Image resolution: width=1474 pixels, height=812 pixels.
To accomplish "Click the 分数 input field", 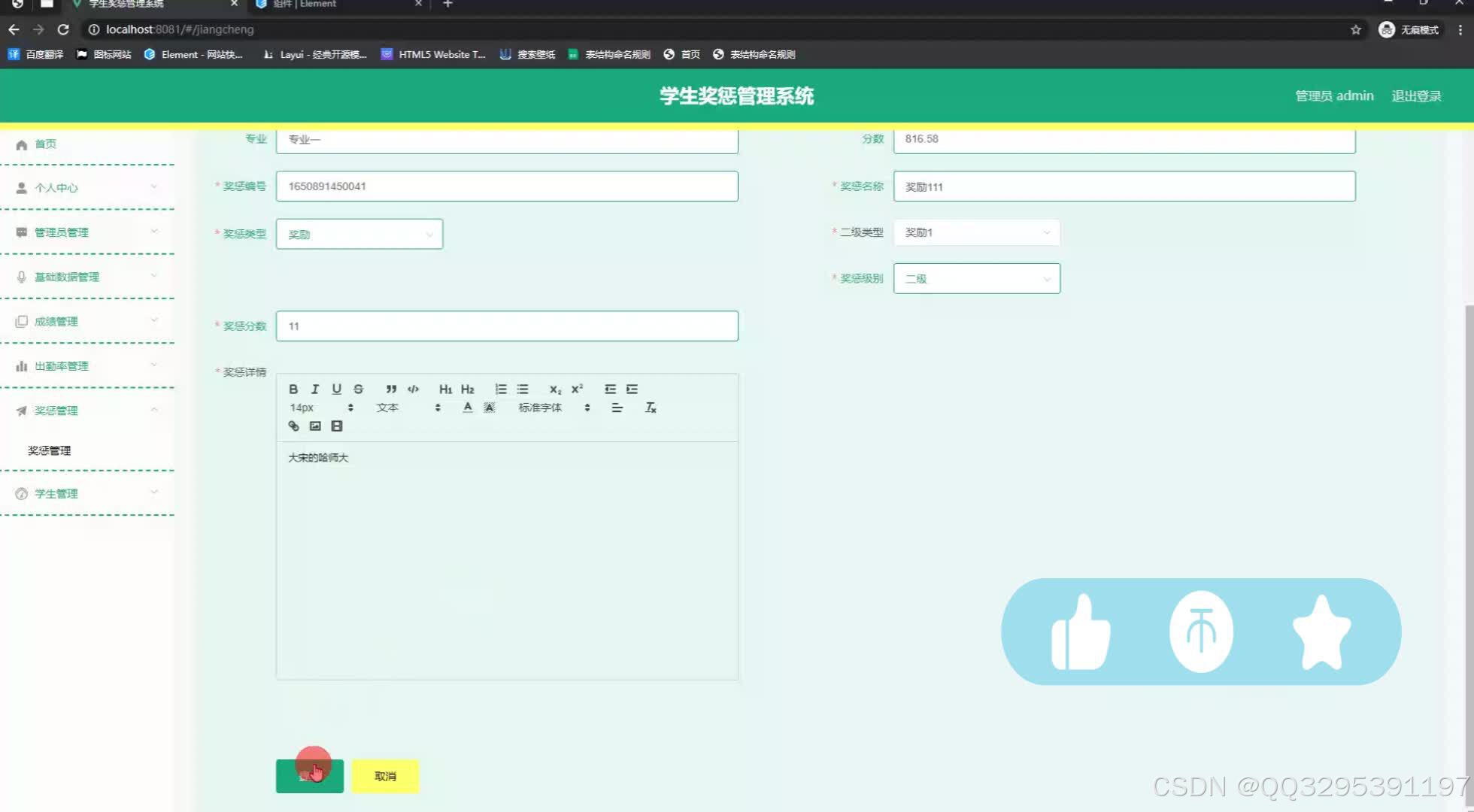I will coord(1124,140).
